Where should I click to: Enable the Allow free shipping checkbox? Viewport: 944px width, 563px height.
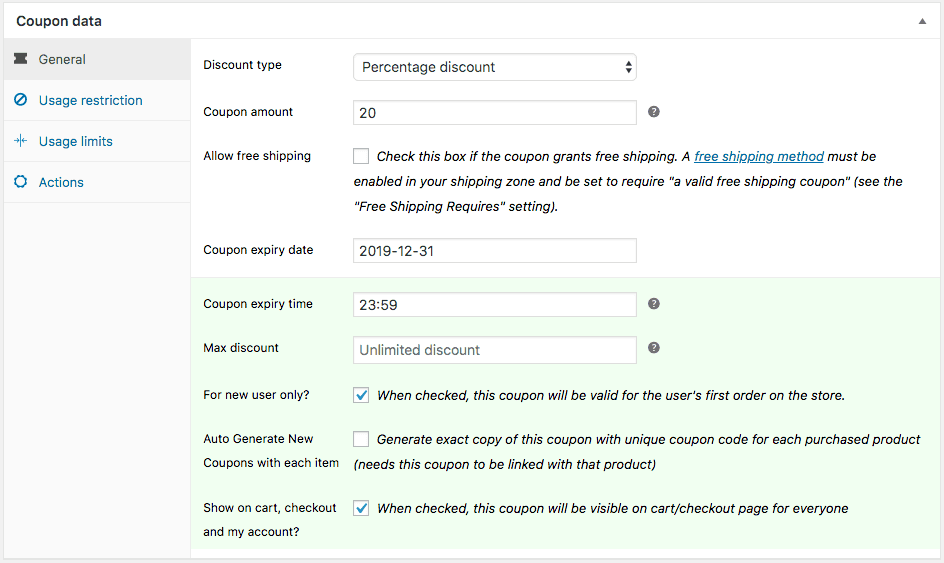pos(361,156)
